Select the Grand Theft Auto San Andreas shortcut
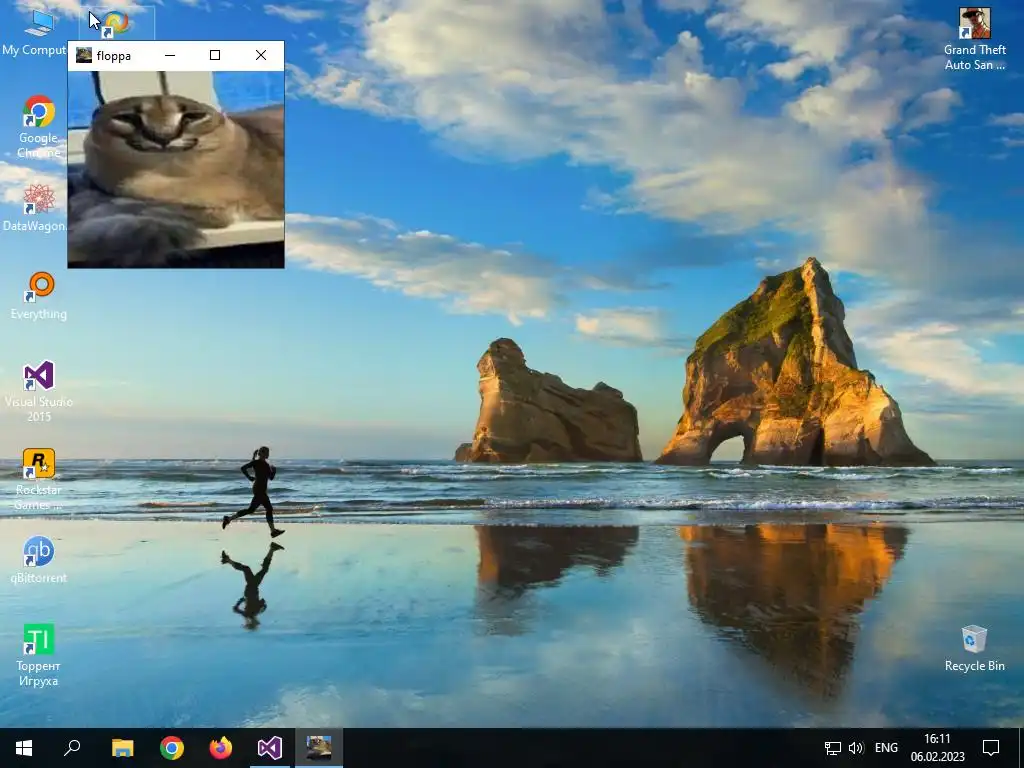The height and width of the screenshot is (768, 1024). [x=974, y=39]
